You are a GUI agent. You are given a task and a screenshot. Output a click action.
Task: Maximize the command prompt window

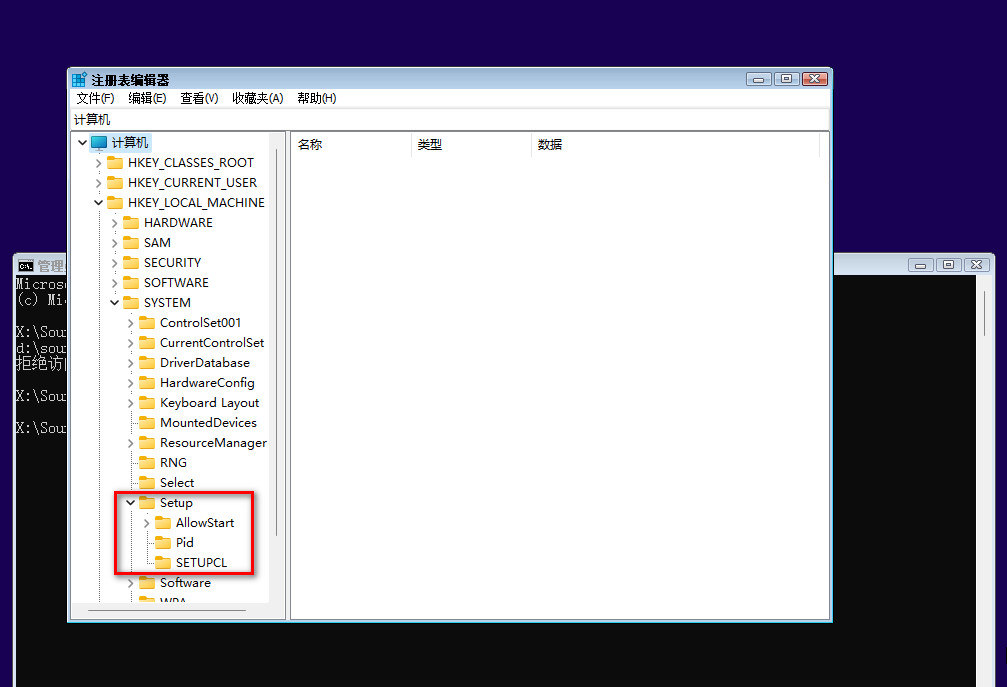948,265
